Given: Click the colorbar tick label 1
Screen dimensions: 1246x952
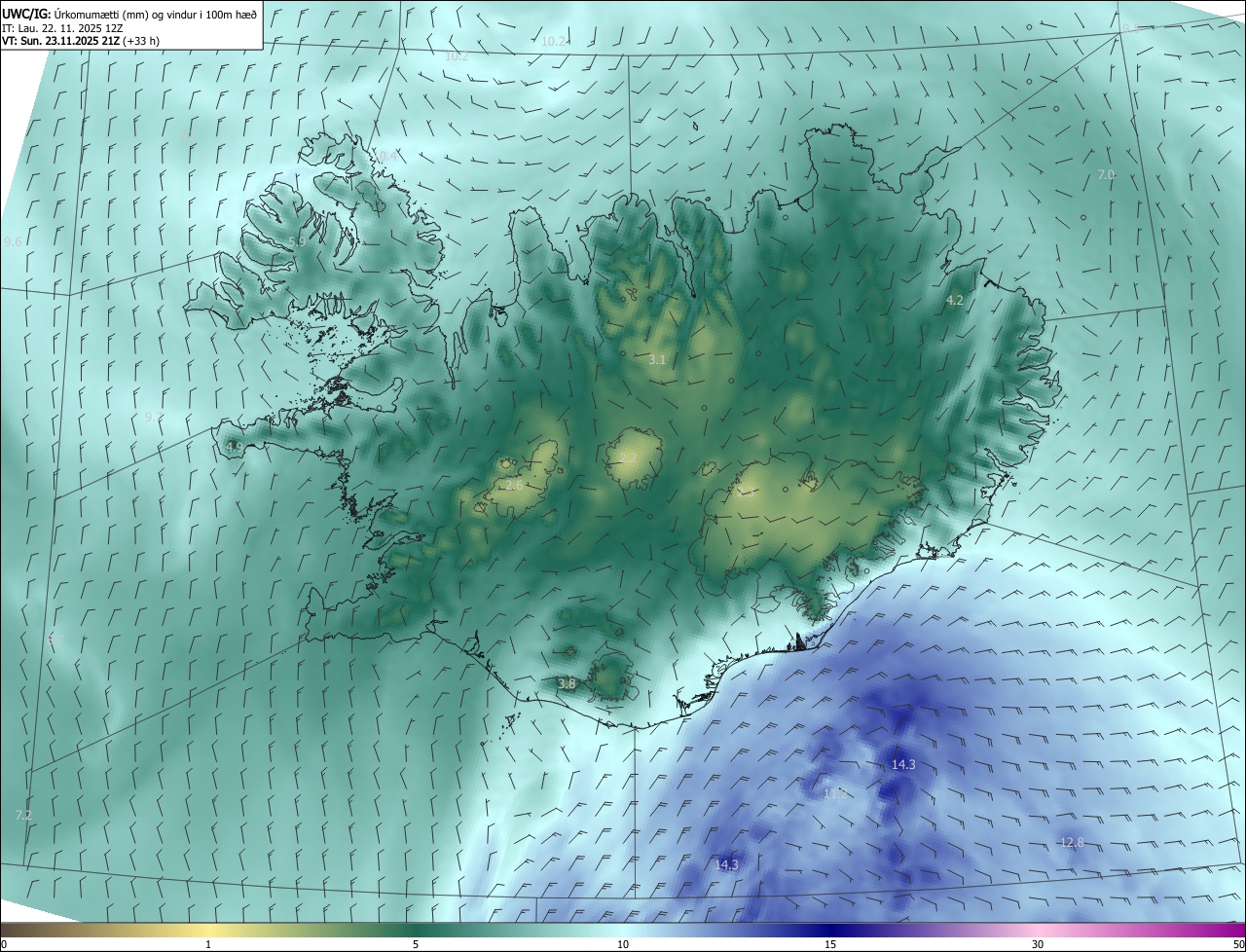Looking at the screenshot, I should pos(208,944).
